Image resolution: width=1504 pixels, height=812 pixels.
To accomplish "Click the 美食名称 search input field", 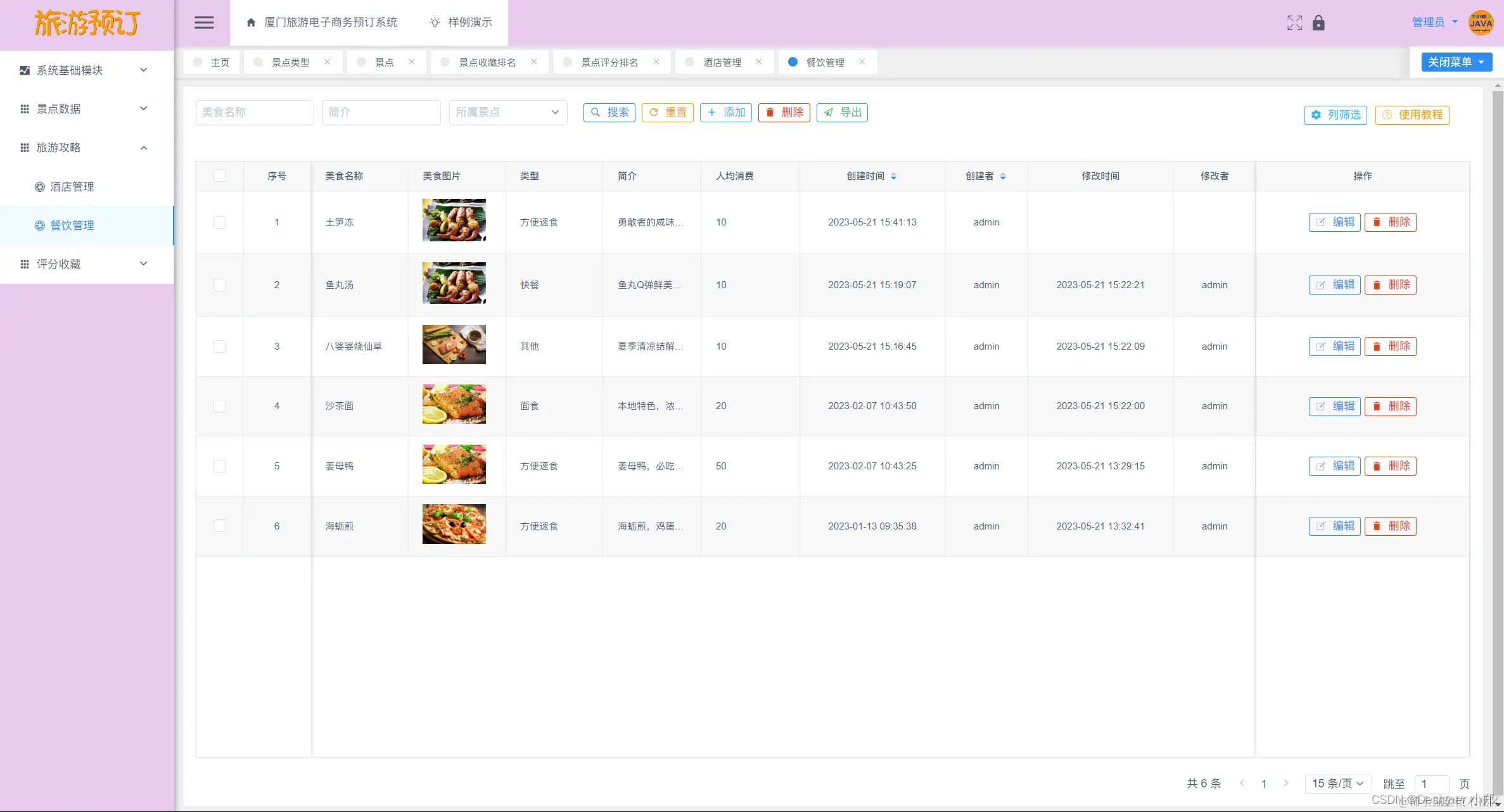I will coord(254,112).
